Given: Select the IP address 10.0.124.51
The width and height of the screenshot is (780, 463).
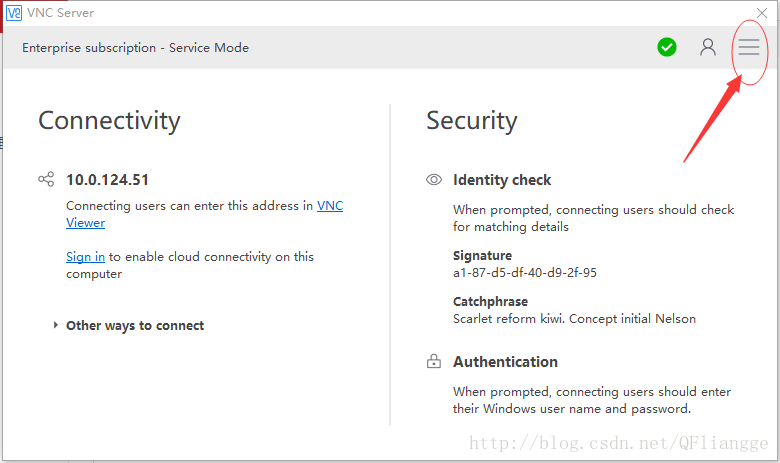Looking at the screenshot, I should [x=107, y=180].
